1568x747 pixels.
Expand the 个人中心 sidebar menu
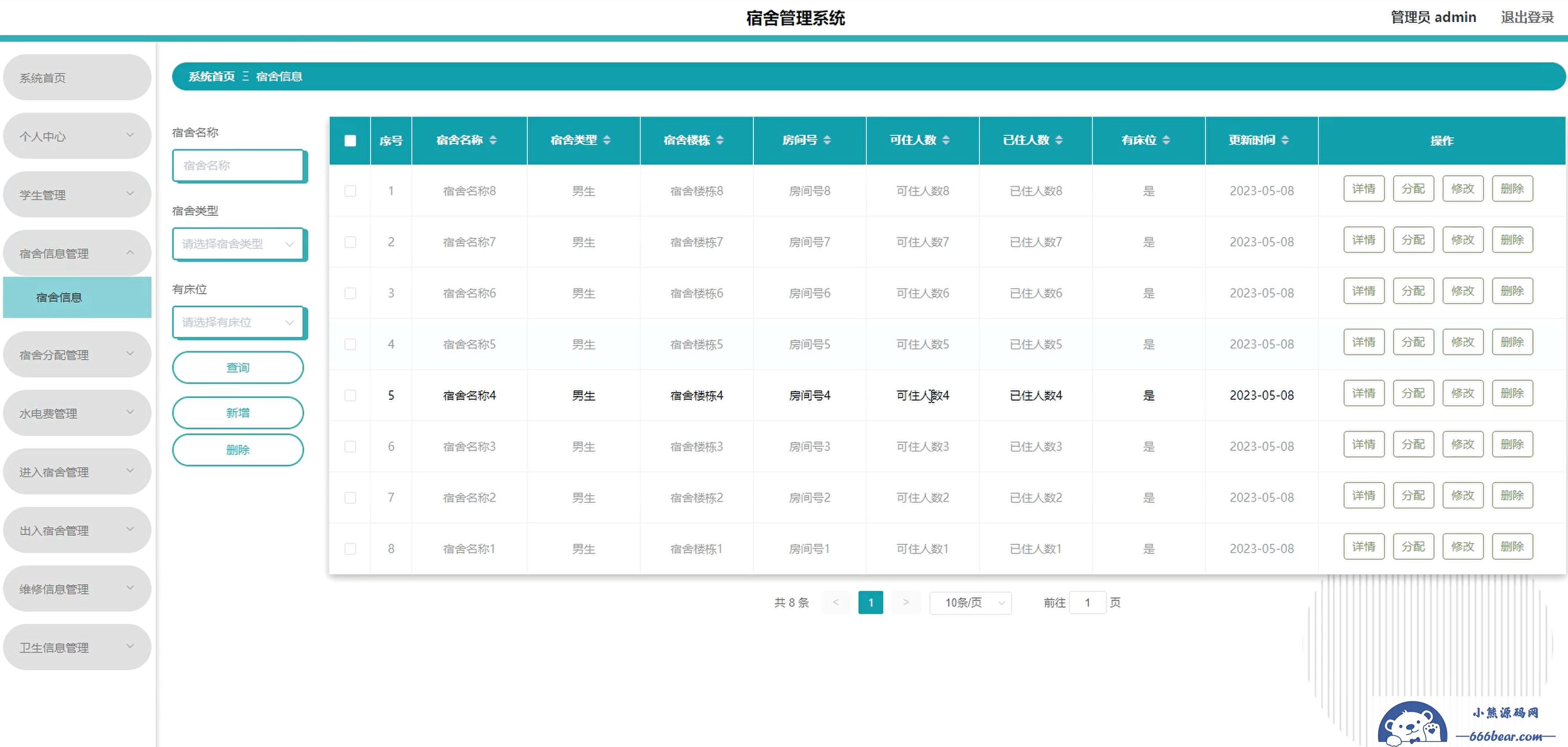[77, 136]
